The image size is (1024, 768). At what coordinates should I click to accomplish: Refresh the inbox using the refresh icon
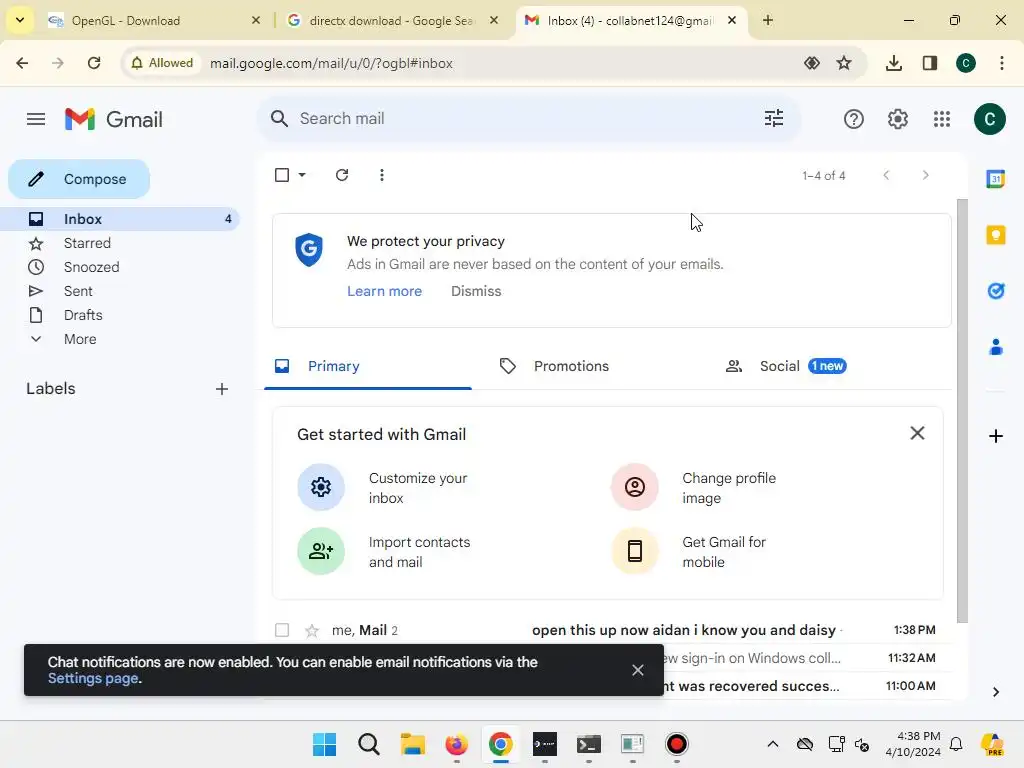(x=342, y=175)
